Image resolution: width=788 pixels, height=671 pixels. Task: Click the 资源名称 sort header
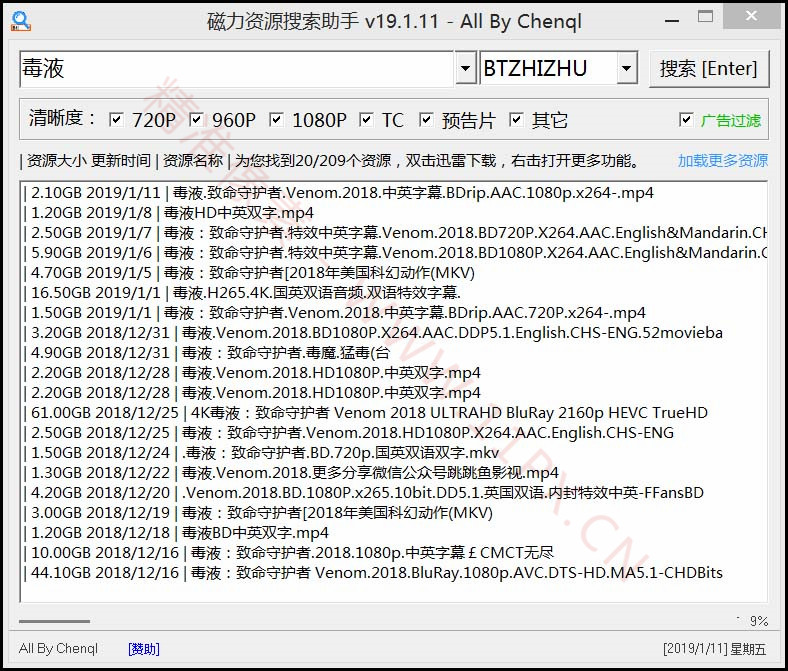[192, 160]
